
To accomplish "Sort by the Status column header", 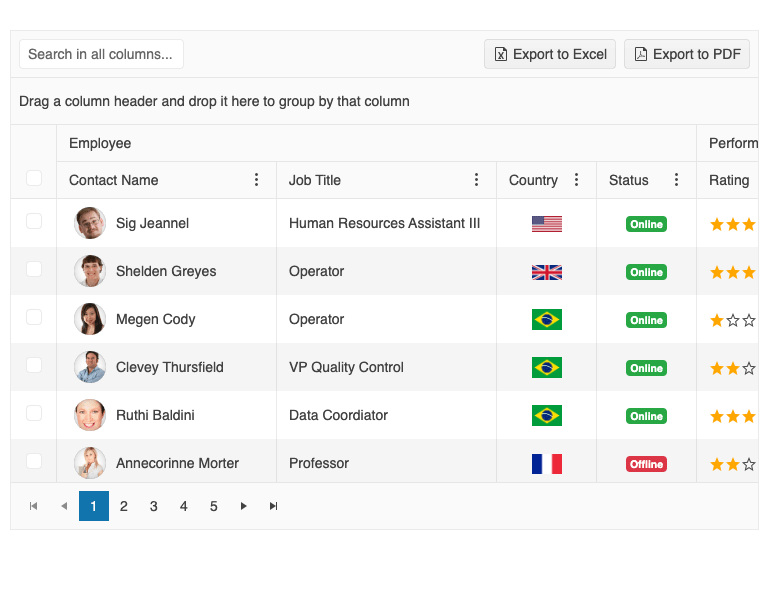I will (x=629, y=180).
